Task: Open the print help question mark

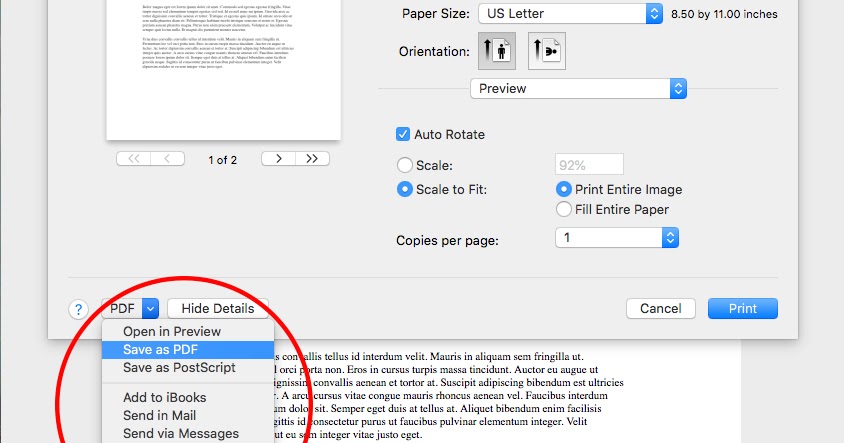Action: click(x=79, y=309)
